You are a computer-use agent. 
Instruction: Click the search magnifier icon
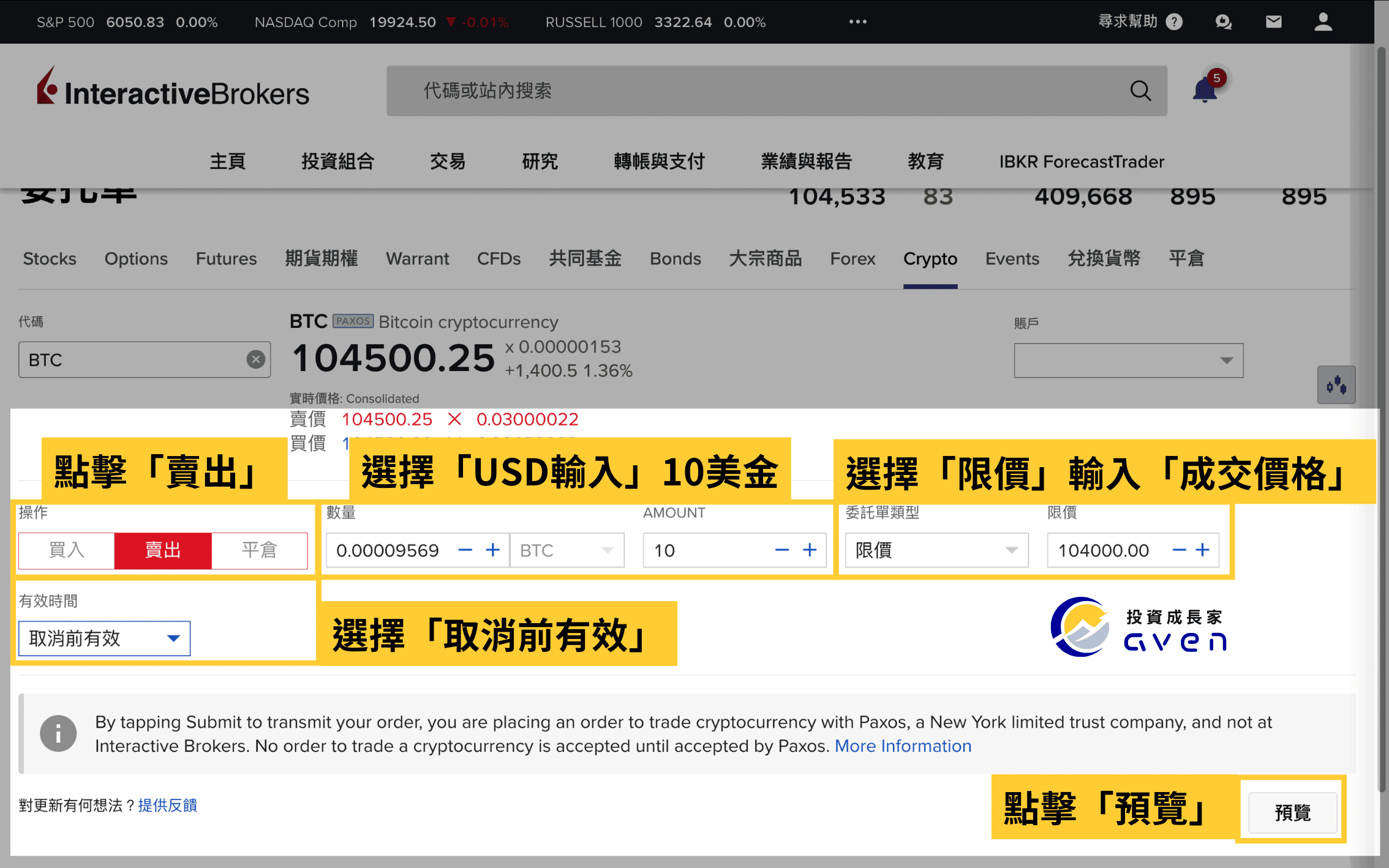click(1140, 91)
